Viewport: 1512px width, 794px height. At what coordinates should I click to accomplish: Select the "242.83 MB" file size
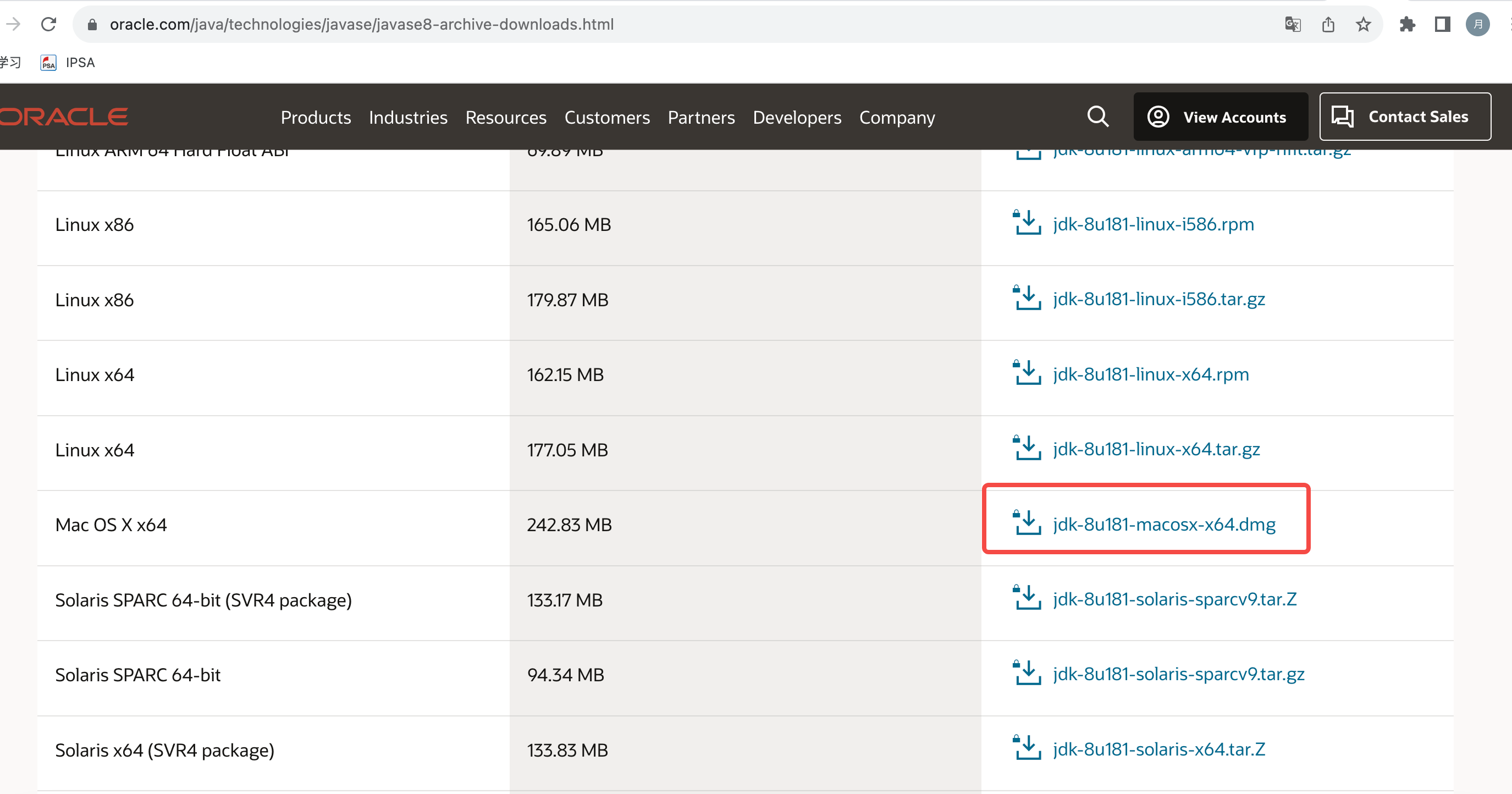569,525
